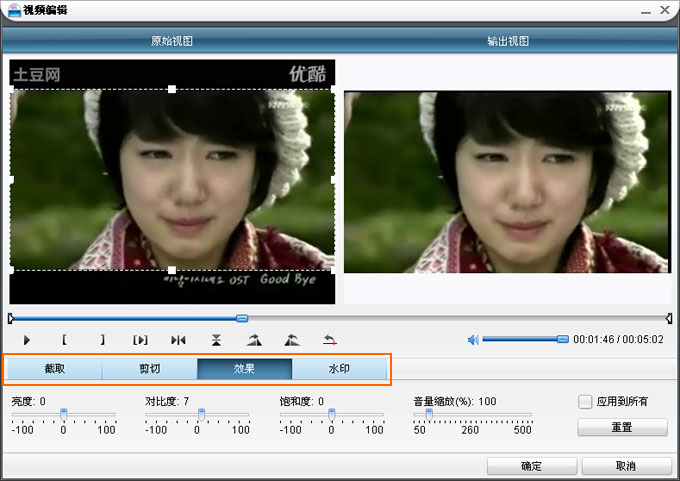
Task: Play selected segment bracket-play icon
Action: [141, 340]
